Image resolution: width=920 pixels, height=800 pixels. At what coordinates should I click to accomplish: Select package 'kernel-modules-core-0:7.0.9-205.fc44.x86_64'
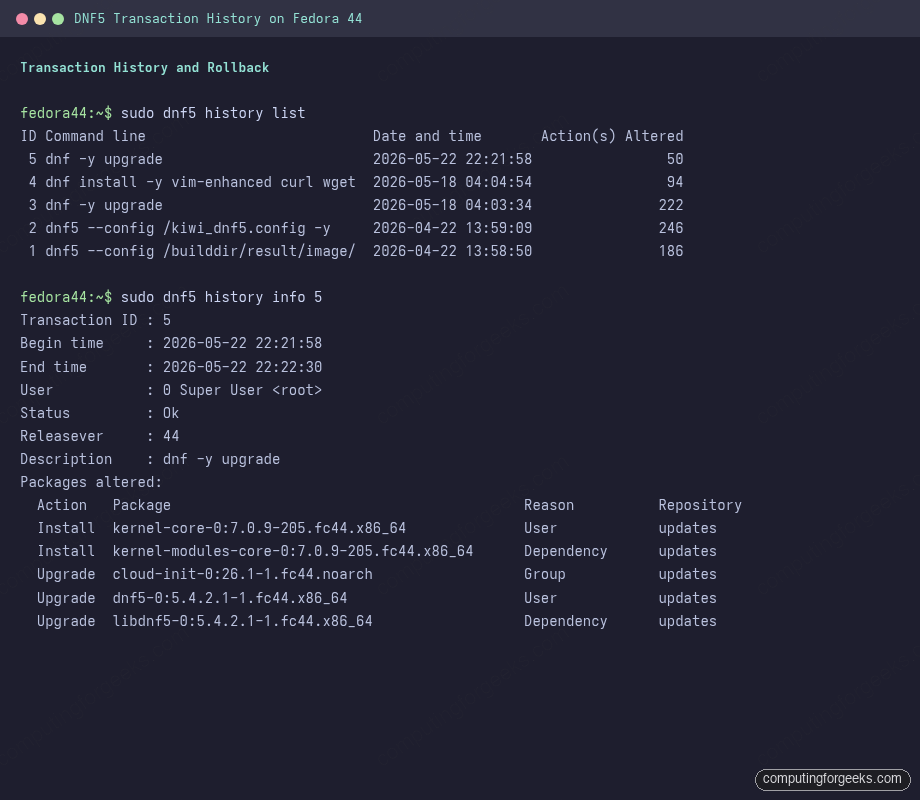(293, 551)
